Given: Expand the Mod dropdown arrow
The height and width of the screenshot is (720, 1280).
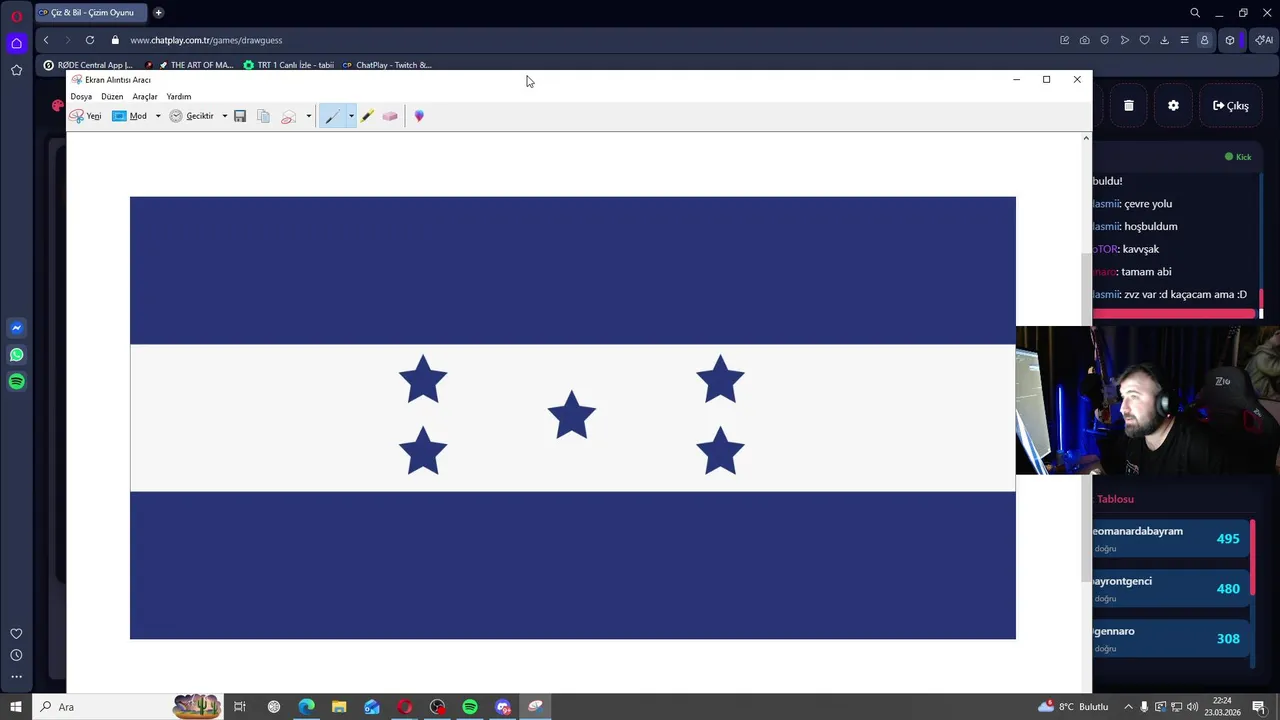Looking at the screenshot, I should (x=157, y=116).
